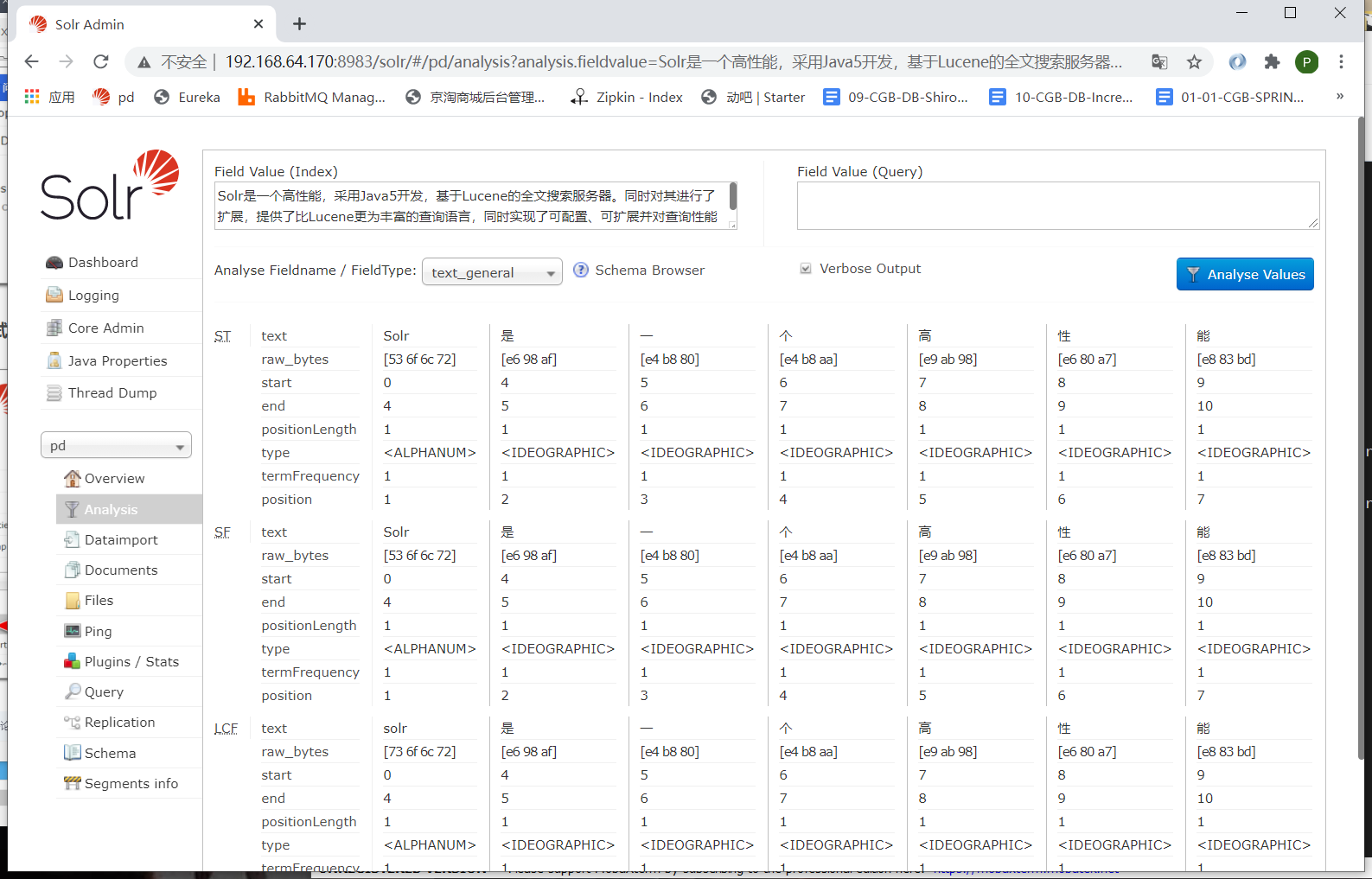The image size is (1372, 879).
Task: Open the Java Properties icon
Action: tap(54, 361)
